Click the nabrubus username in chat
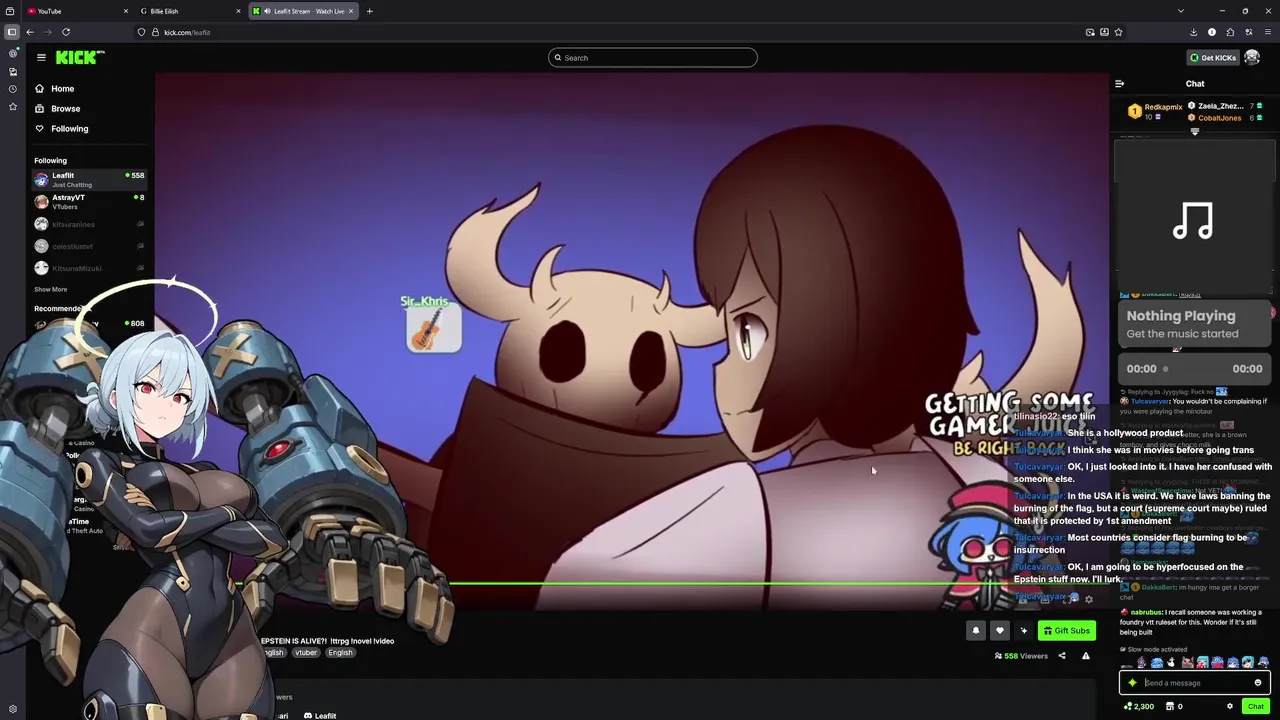Image resolution: width=1280 pixels, height=720 pixels. point(1146,611)
